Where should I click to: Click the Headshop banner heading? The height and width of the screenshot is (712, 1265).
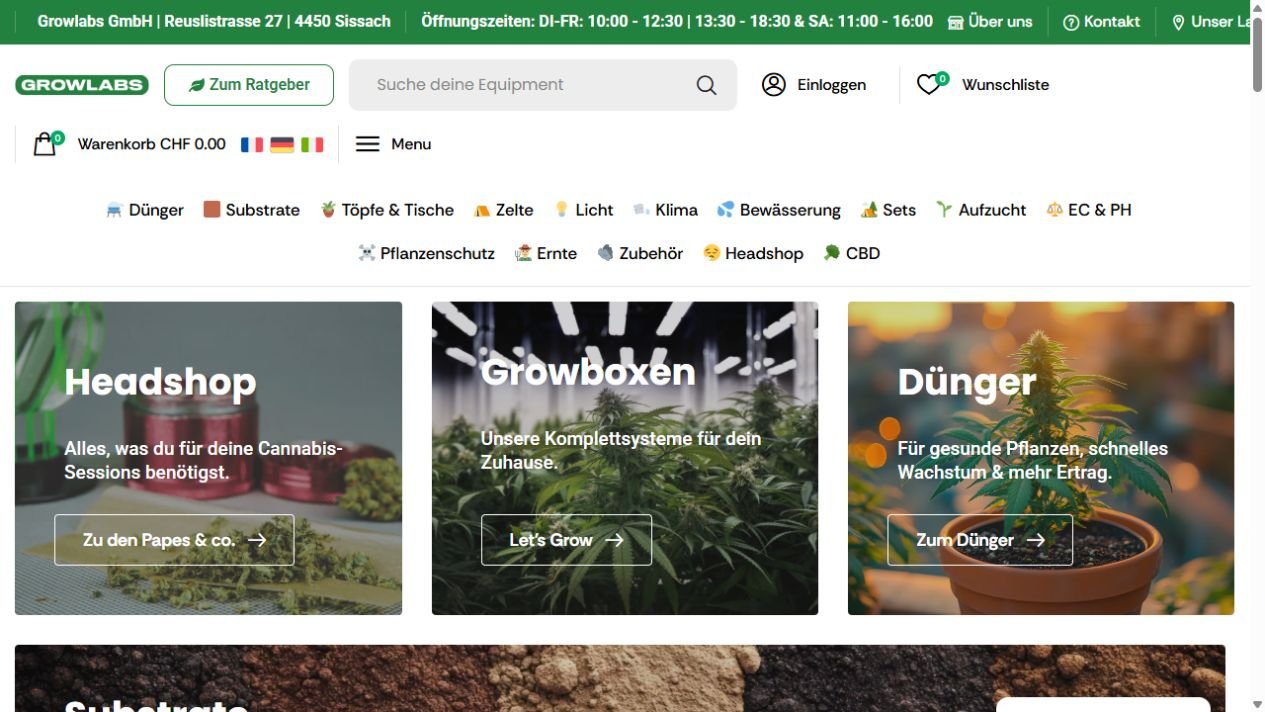(160, 382)
